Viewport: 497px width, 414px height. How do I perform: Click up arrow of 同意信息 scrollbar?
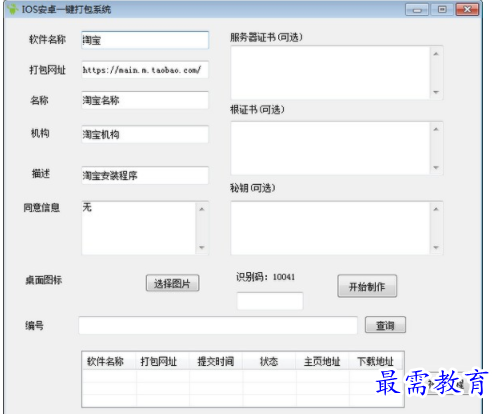(202, 209)
